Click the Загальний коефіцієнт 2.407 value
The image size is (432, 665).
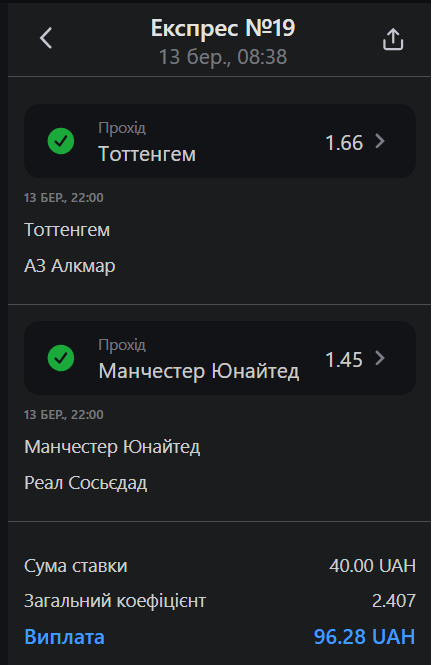coord(394,601)
